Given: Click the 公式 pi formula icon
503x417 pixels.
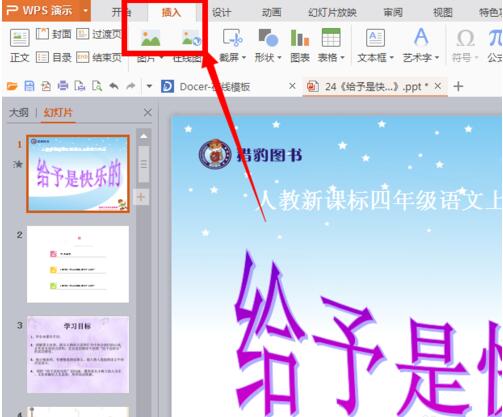Looking at the screenshot, I should (x=496, y=38).
